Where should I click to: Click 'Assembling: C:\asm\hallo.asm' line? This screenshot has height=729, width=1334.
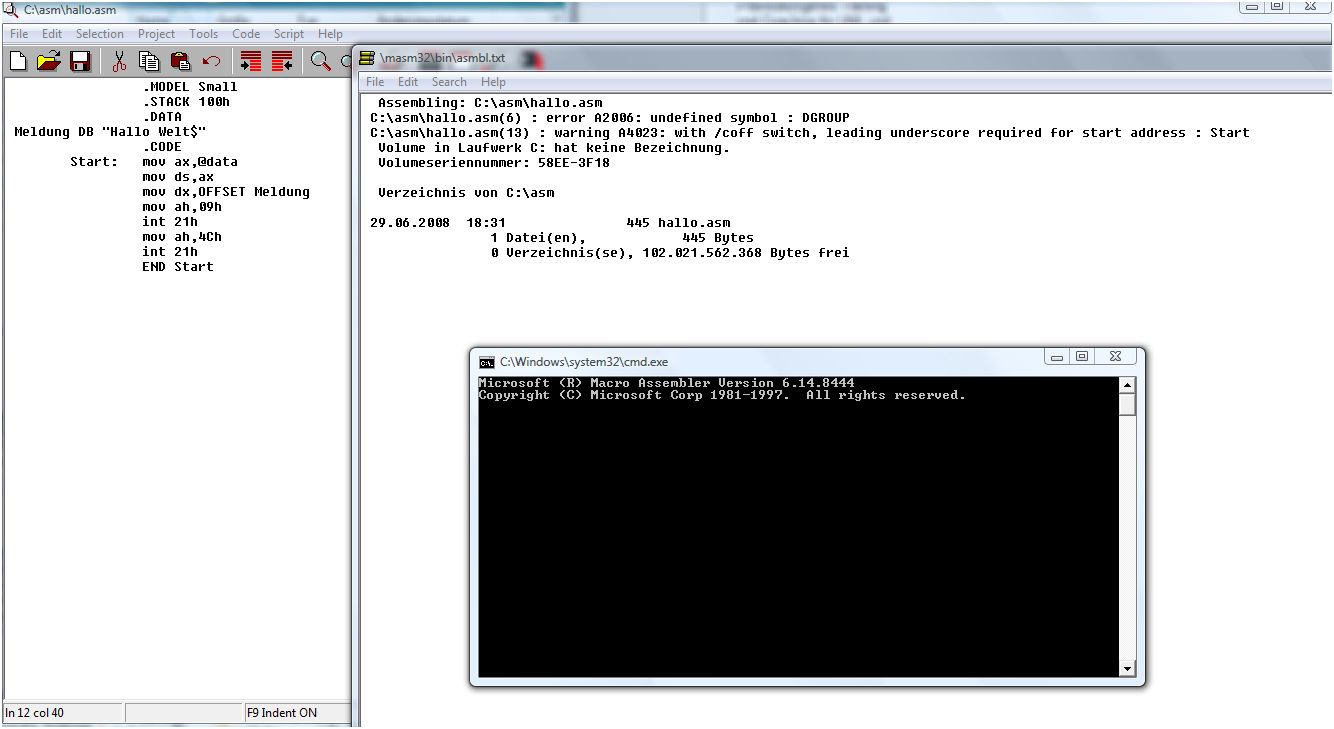point(490,102)
